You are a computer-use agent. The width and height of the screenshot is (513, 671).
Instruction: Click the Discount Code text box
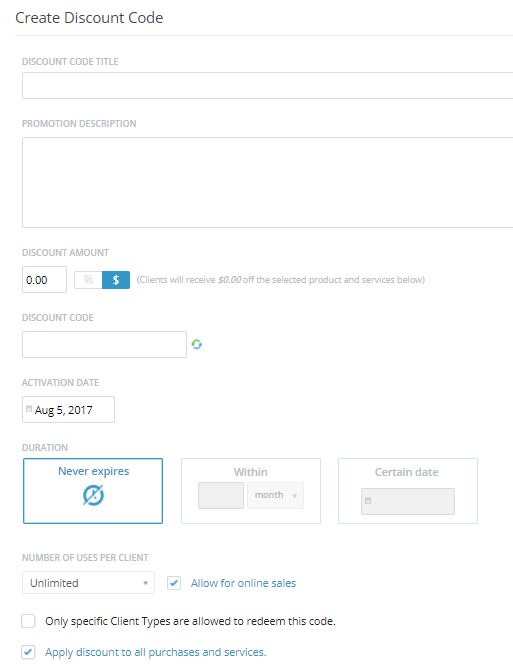[104, 344]
